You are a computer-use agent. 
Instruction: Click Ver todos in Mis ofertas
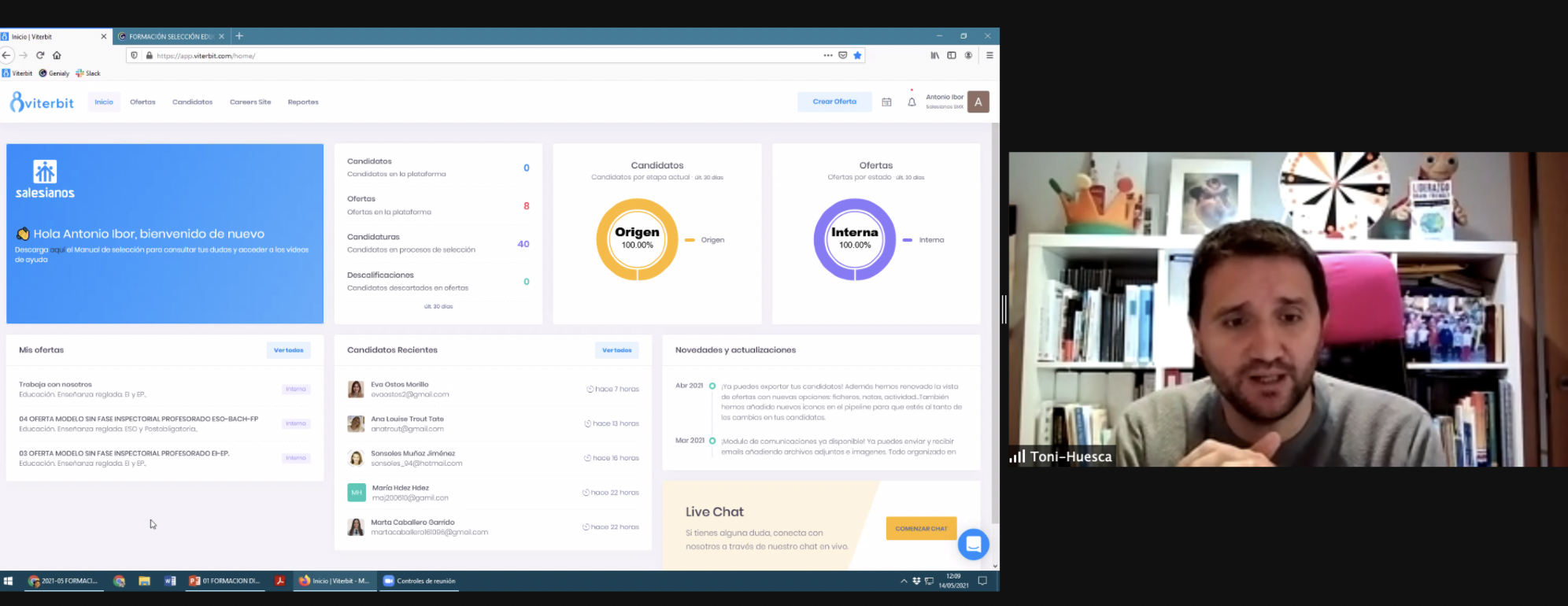click(288, 350)
